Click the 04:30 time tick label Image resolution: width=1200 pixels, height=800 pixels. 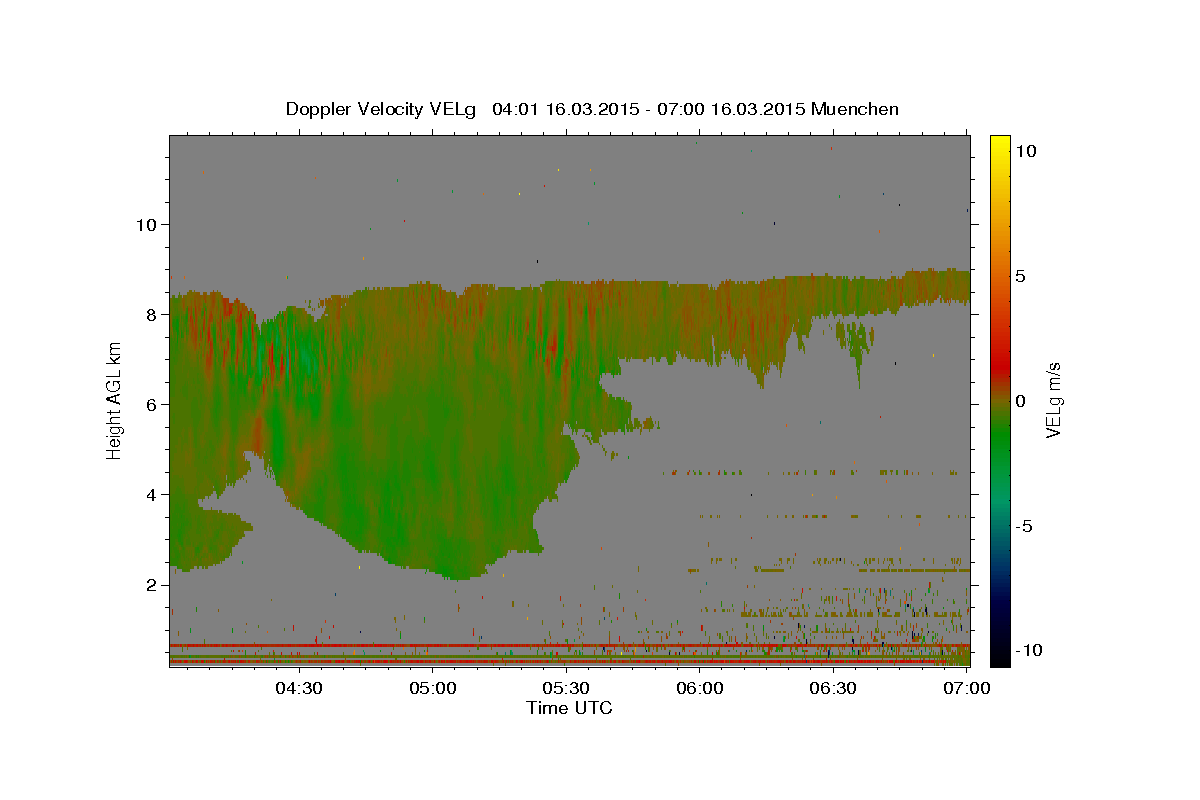point(299,688)
